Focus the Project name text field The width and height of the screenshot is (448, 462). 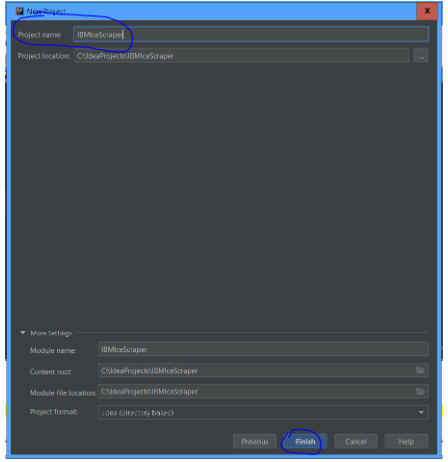[x=251, y=34]
